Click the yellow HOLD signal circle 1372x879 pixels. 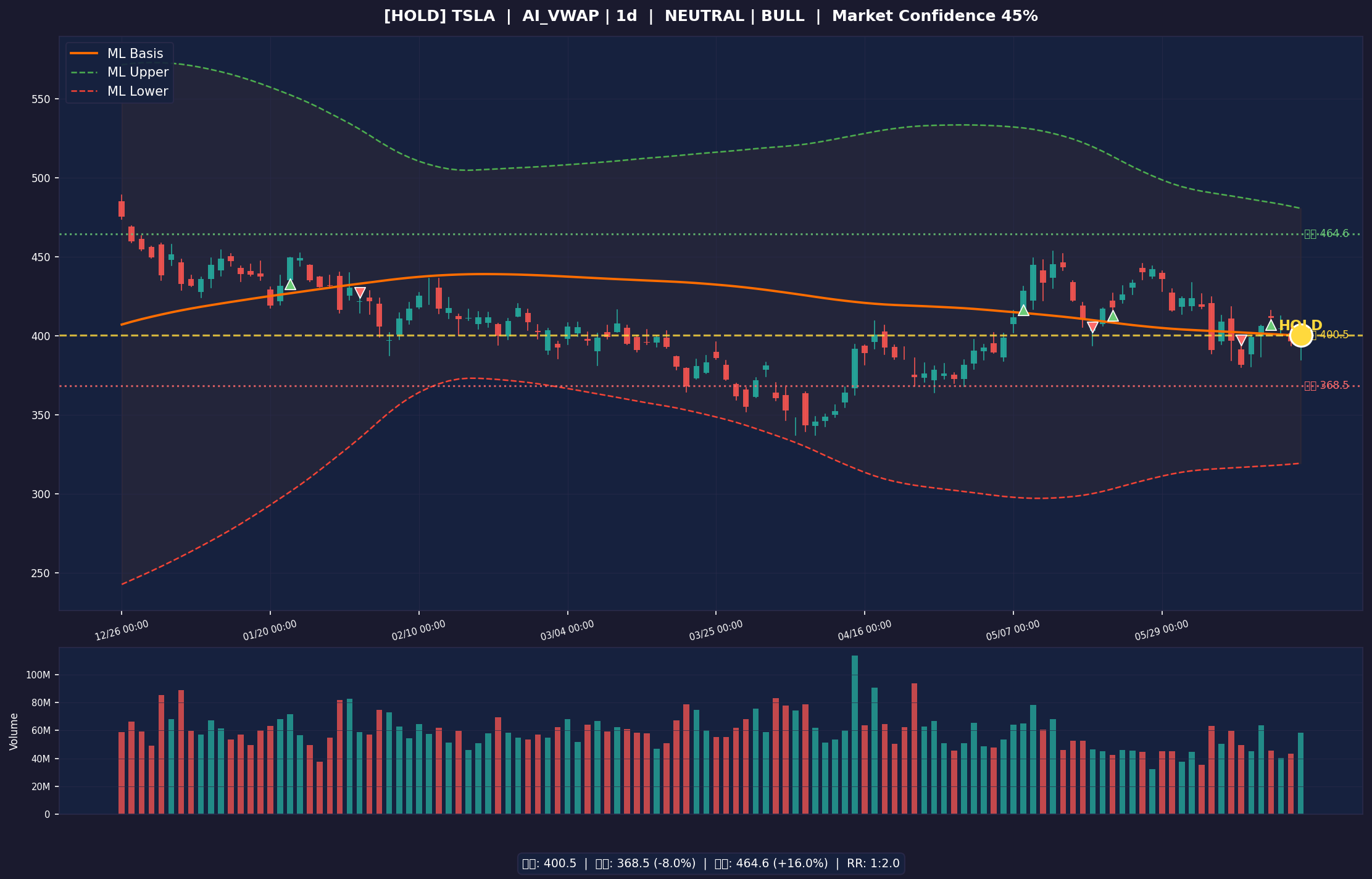1300,335
